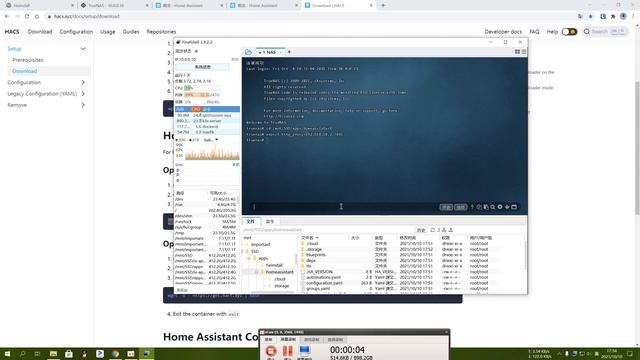
Task: Pause the screen recording
Action: pyautogui.click(x=288, y=351)
